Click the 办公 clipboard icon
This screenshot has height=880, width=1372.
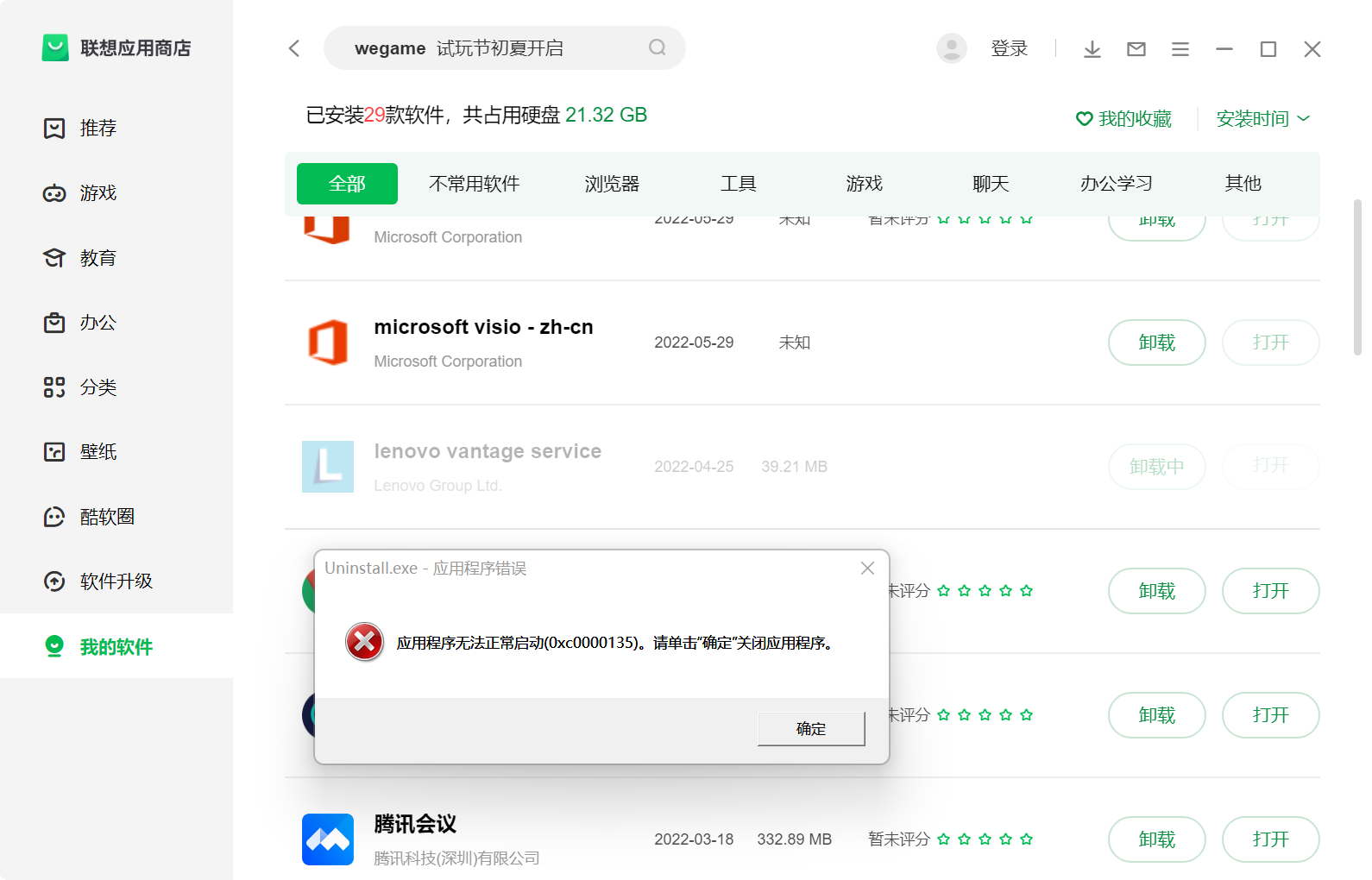[54, 323]
